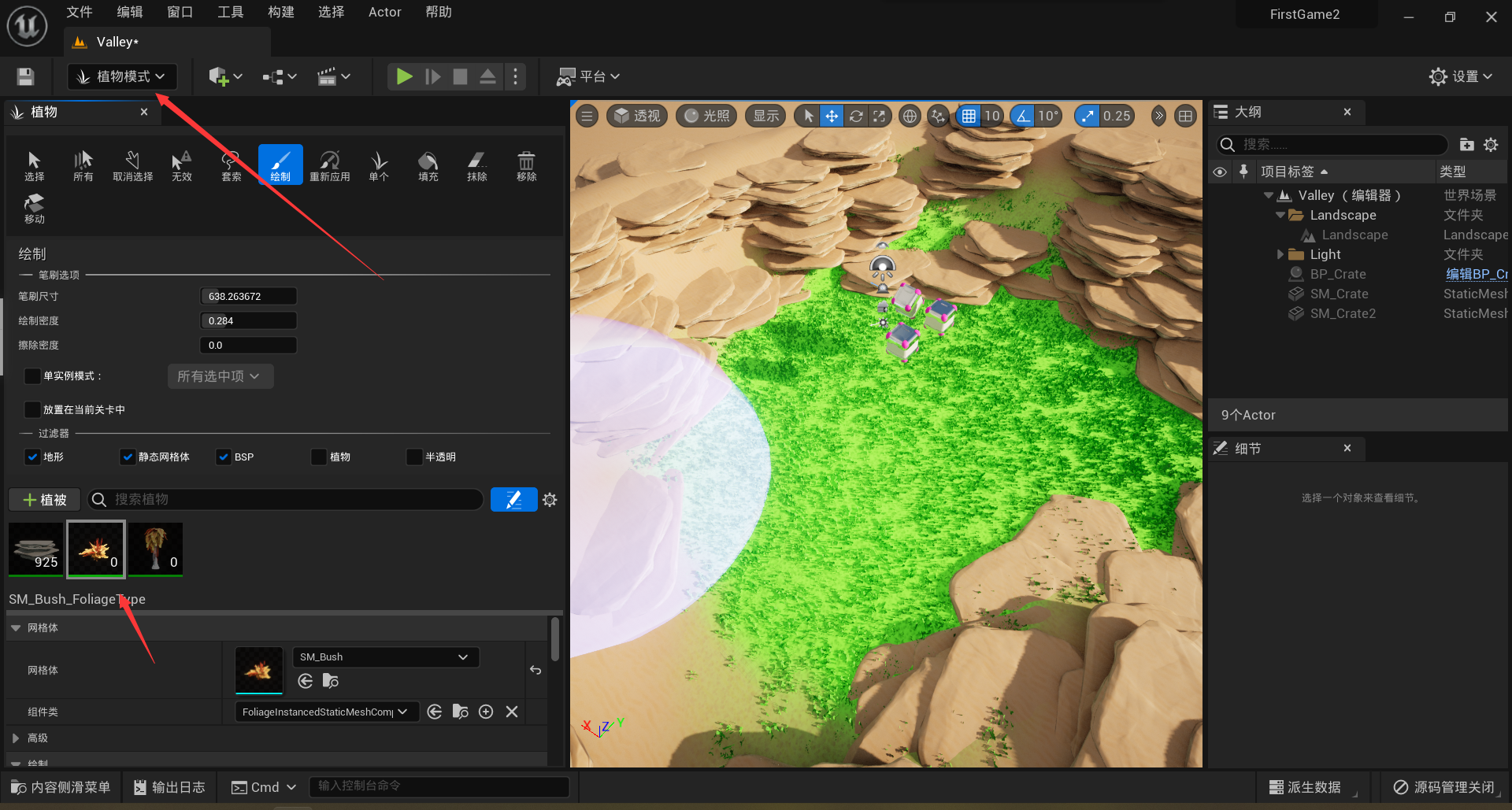Viewport: 1512px width, 810px height.
Task: Activate the translate gizmo tool in viewport
Action: click(832, 117)
